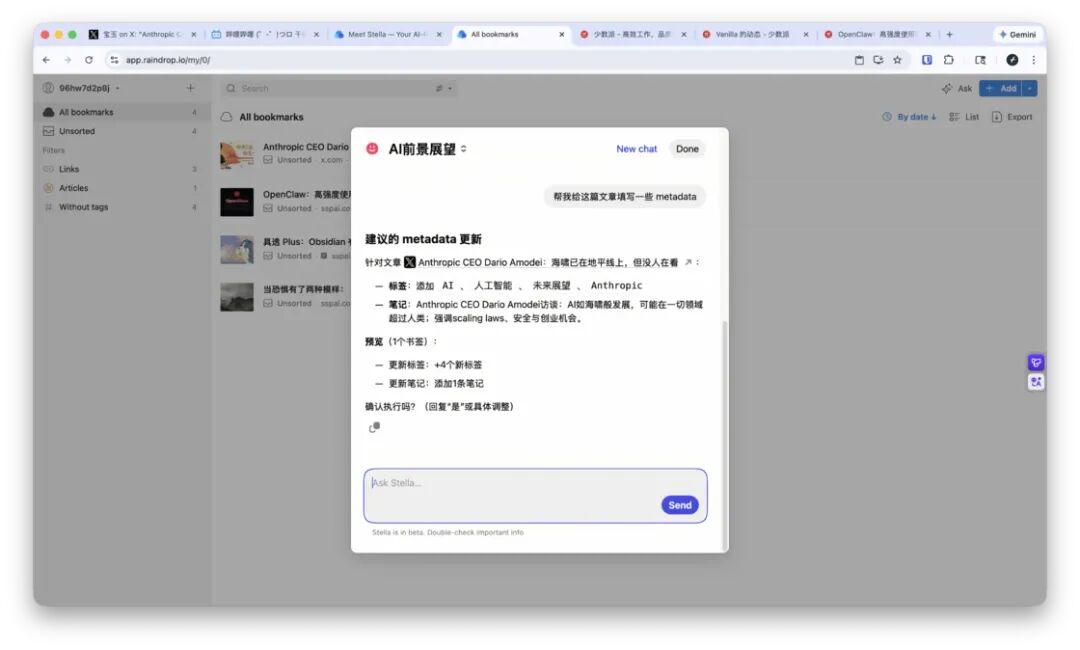View site information in the address bar
Viewport: 1080px width, 650px height.
point(114,60)
